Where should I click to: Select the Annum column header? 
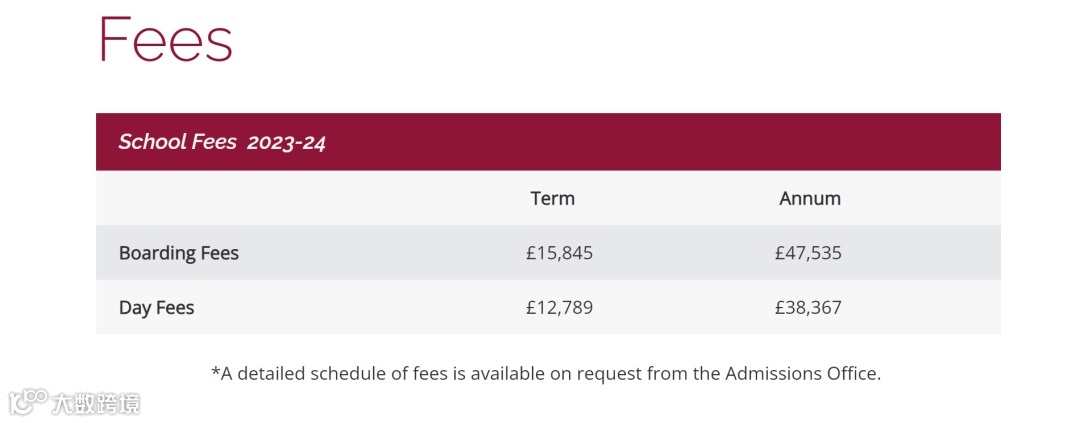[810, 198]
